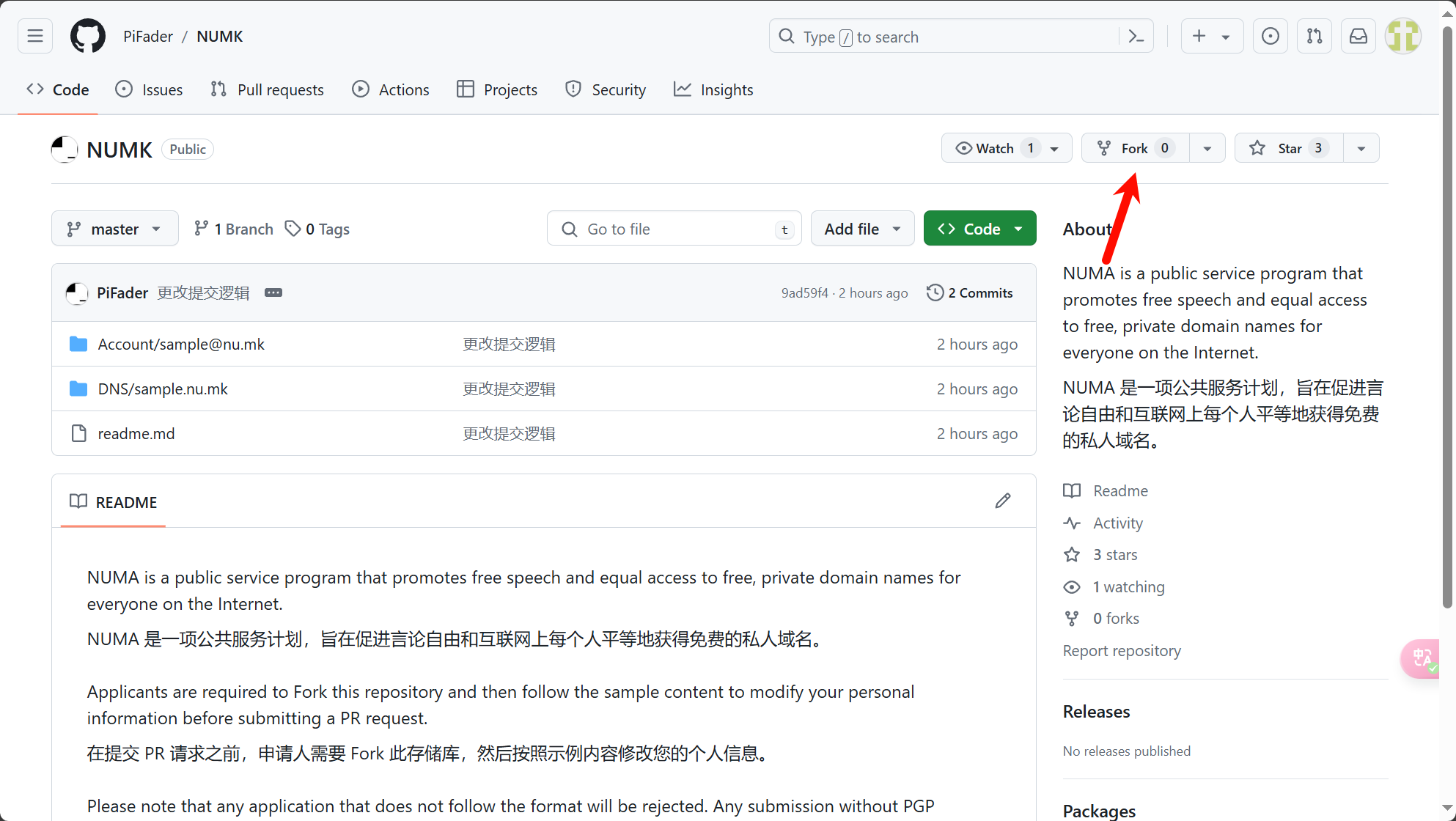Click the GitHub logo icon
The width and height of the screenshot is (1456, 821).
88,36
